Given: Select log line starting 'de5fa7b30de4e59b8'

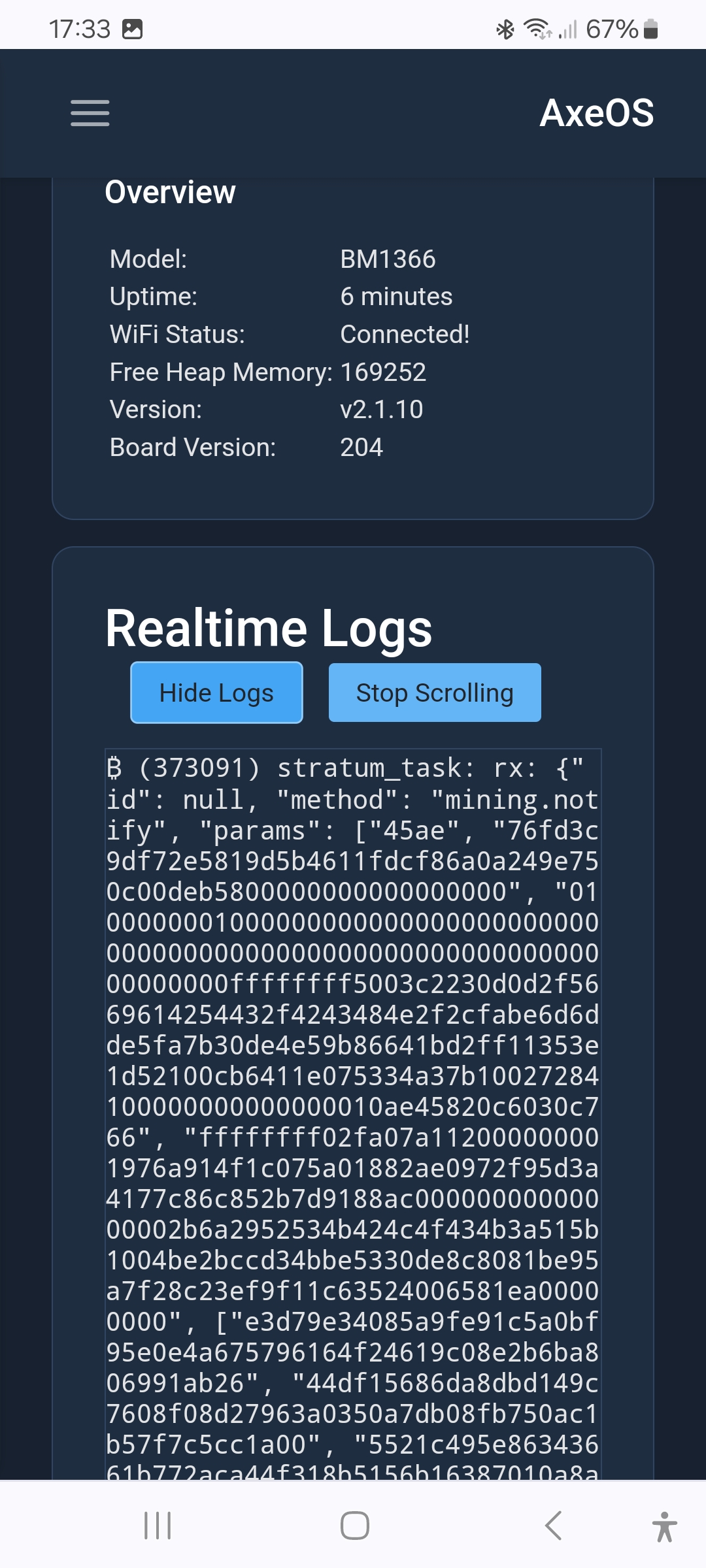Looking at the screenshot, I should pos(353,1045).
